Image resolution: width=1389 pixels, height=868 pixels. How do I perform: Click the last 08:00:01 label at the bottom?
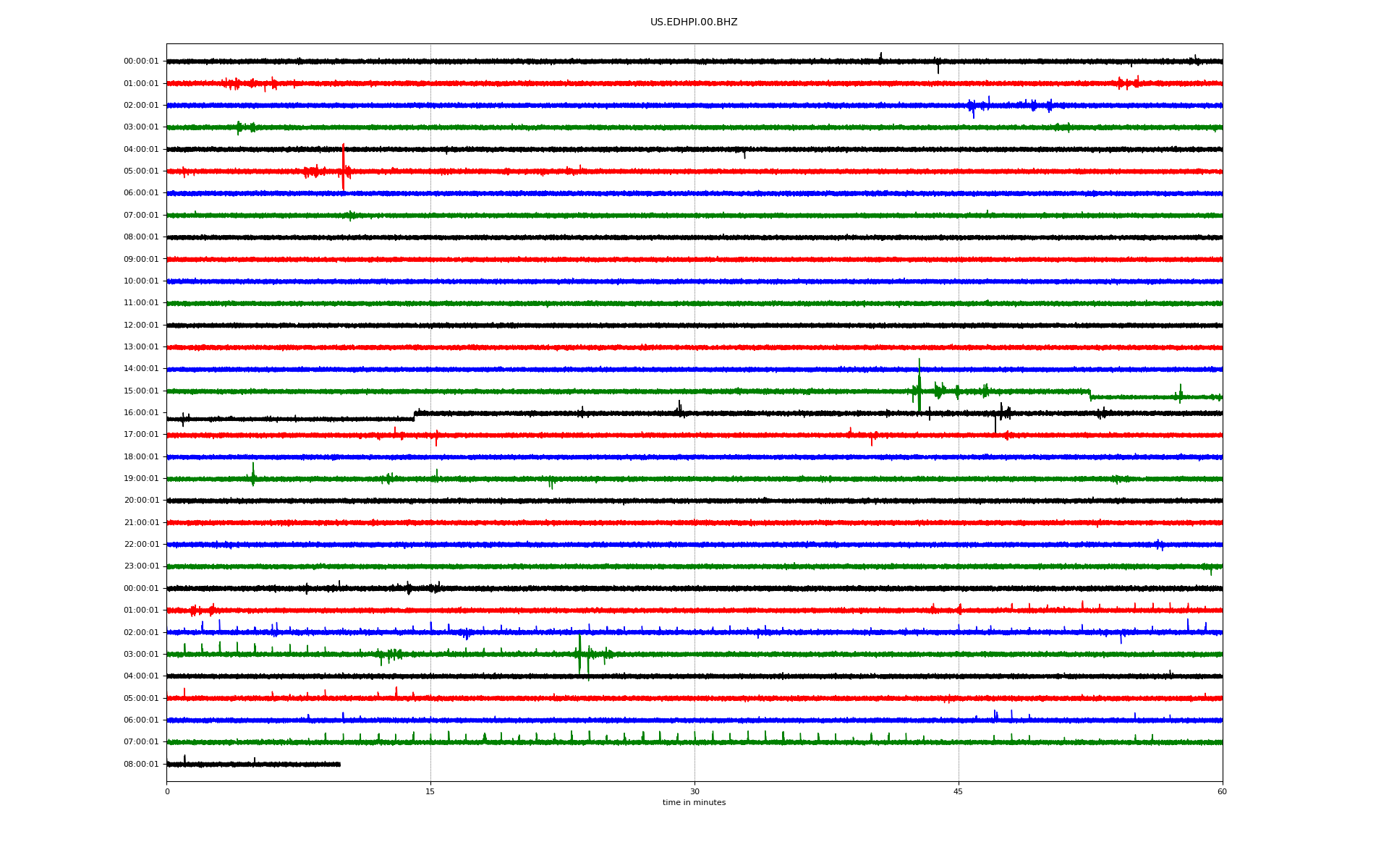pyautogui.click(x=141, y=765)
